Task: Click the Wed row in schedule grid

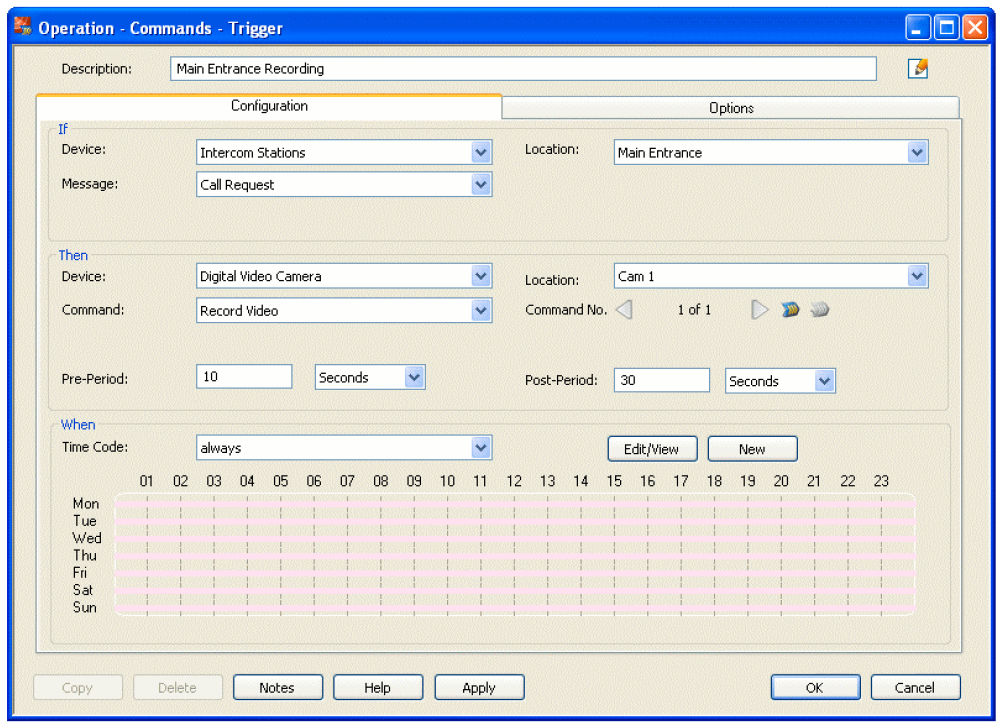Action: (x=514, y=538)
